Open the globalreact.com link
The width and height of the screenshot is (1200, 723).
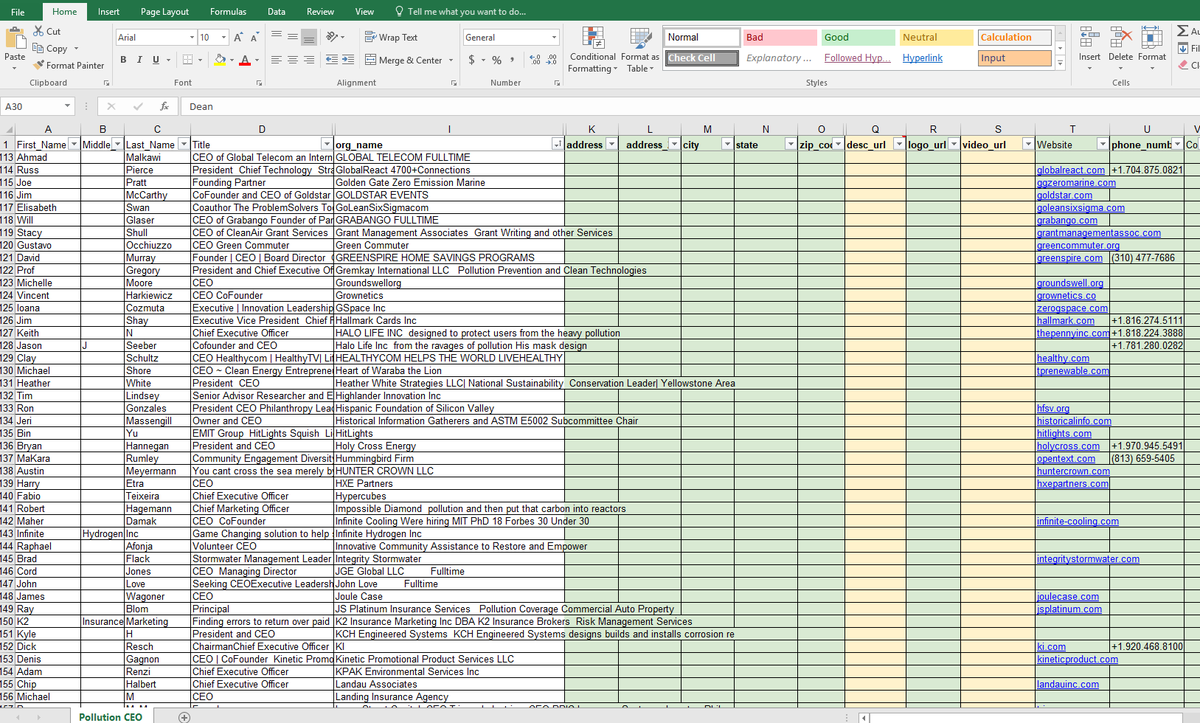(x=1072, y=170)
